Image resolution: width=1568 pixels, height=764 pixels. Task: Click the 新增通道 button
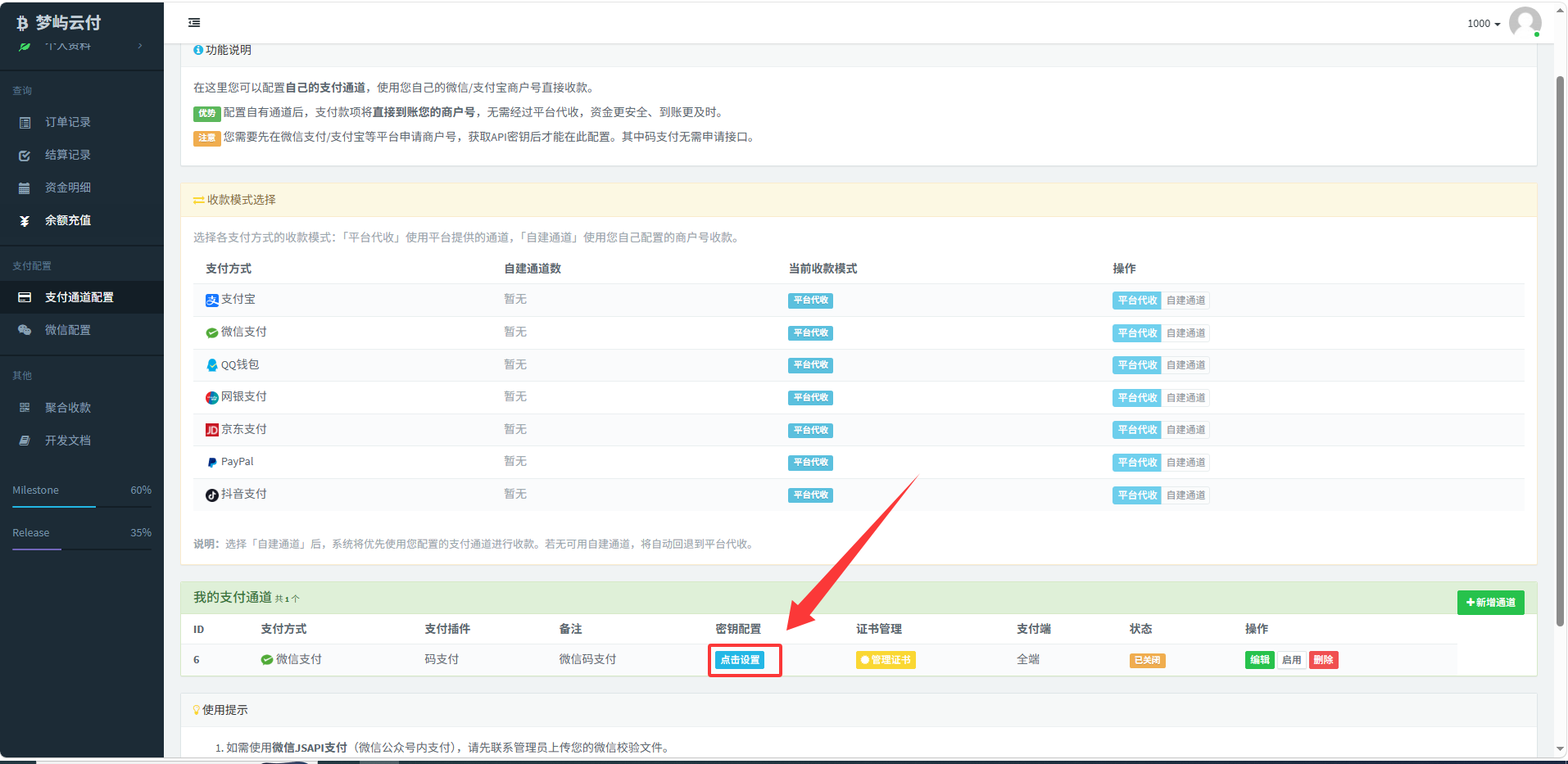point(1490,603)
